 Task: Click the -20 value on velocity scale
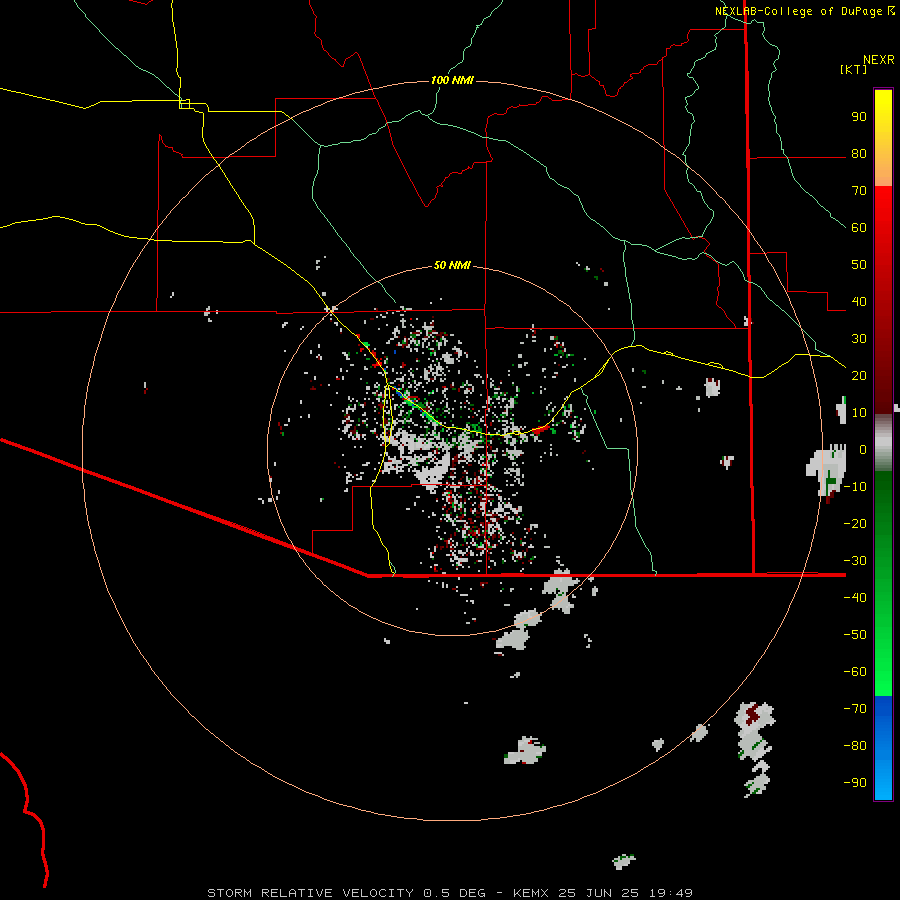(855, 524)
